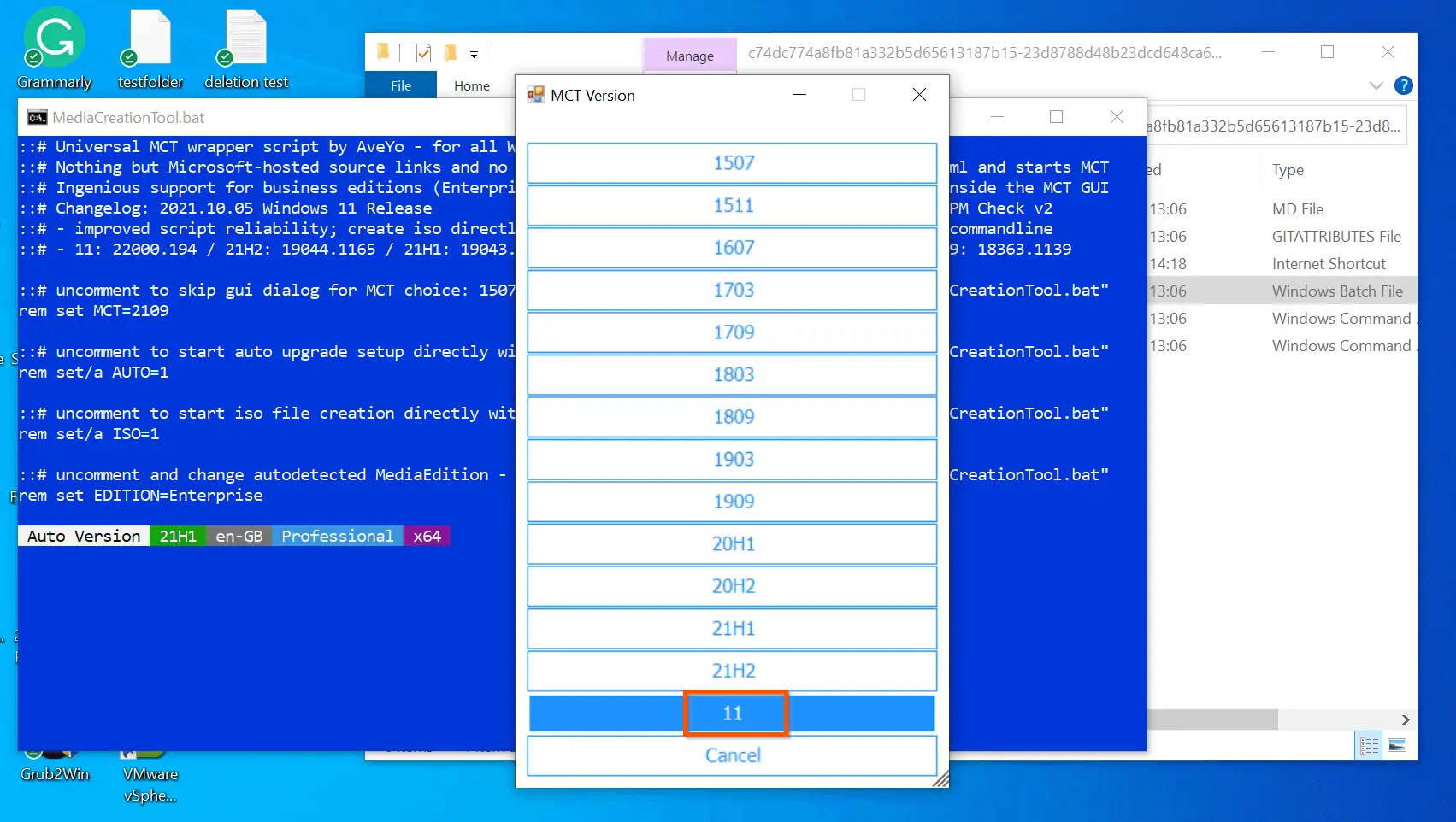Cancel the MCT Version dialog
The image size is (1456, 822).
coord(732,755)
